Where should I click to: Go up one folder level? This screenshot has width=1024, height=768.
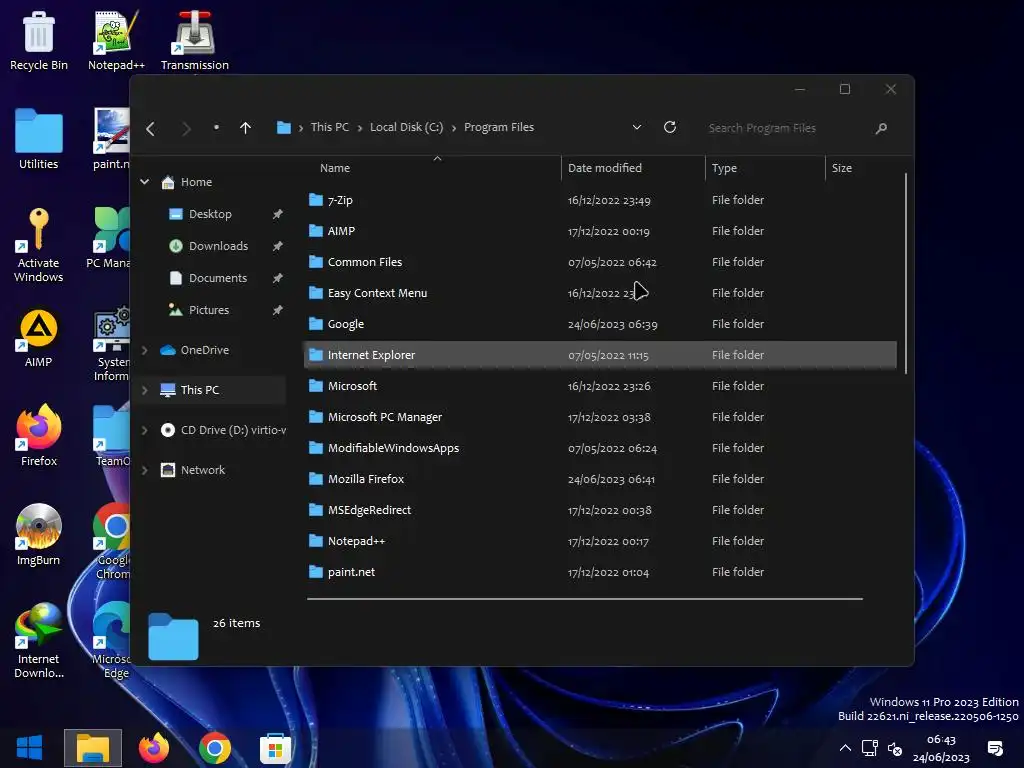[245, 128]
